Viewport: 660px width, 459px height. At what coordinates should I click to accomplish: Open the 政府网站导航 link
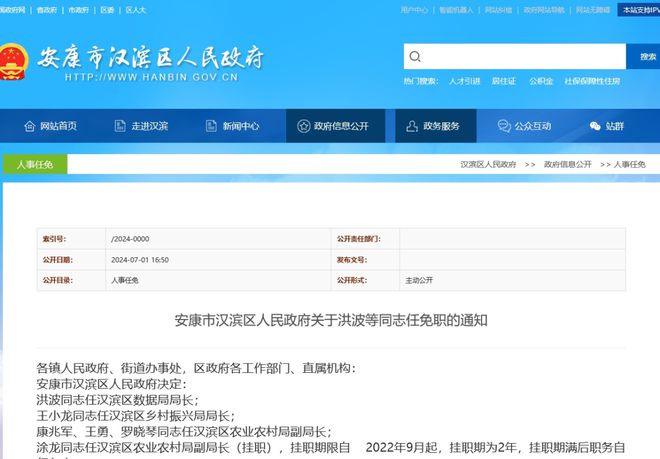pyautogui.click(x=544, y=10)
